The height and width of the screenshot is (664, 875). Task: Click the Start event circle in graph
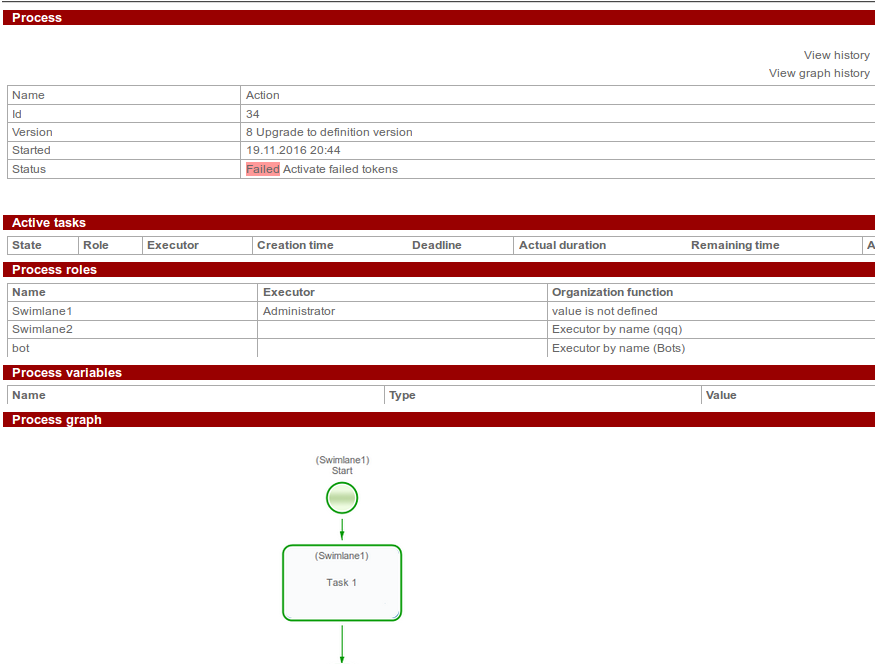[x=342, y=497]
